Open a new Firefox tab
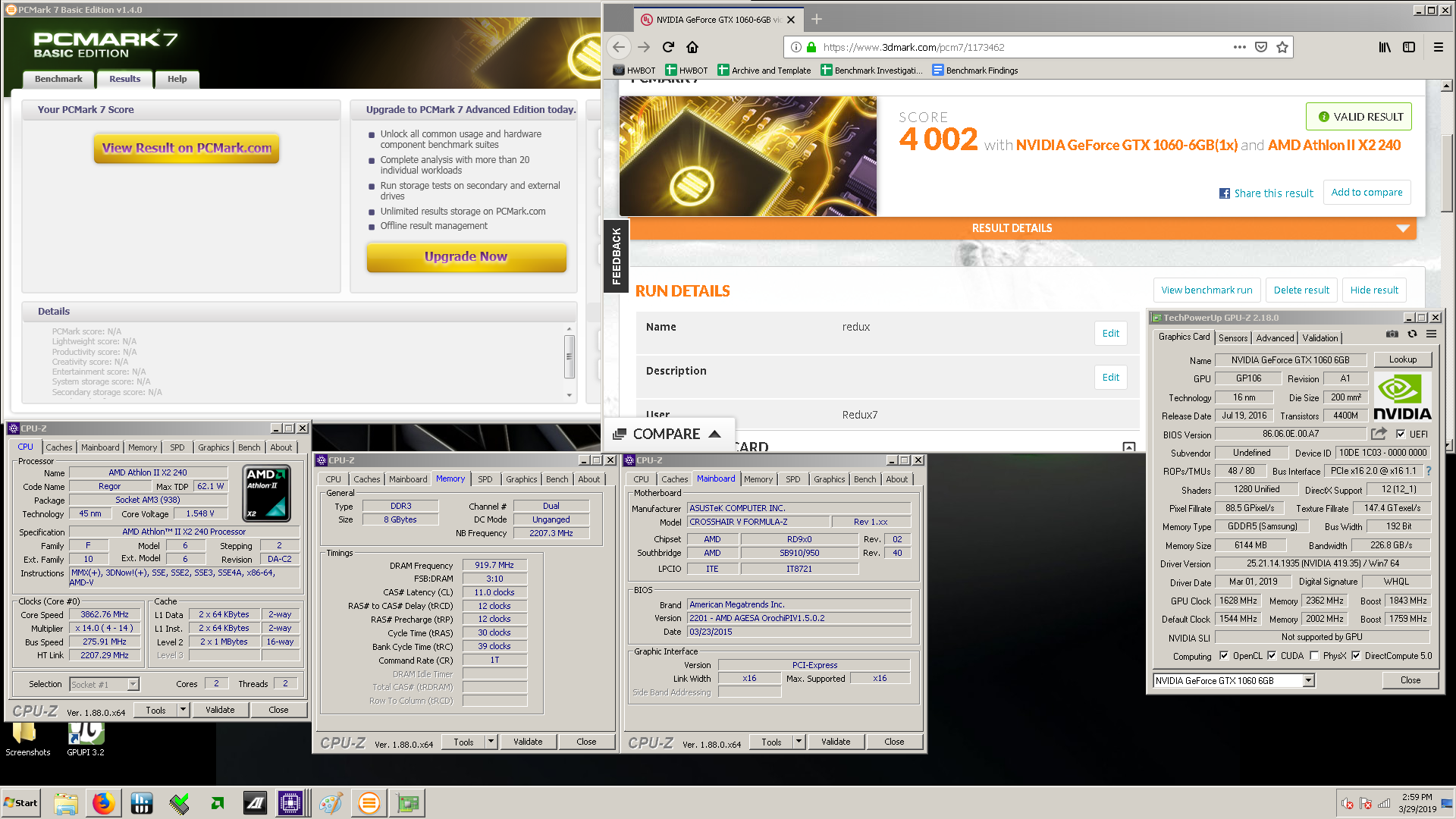The width and height of the screenshot is (1456, 819). coord(817,19)
